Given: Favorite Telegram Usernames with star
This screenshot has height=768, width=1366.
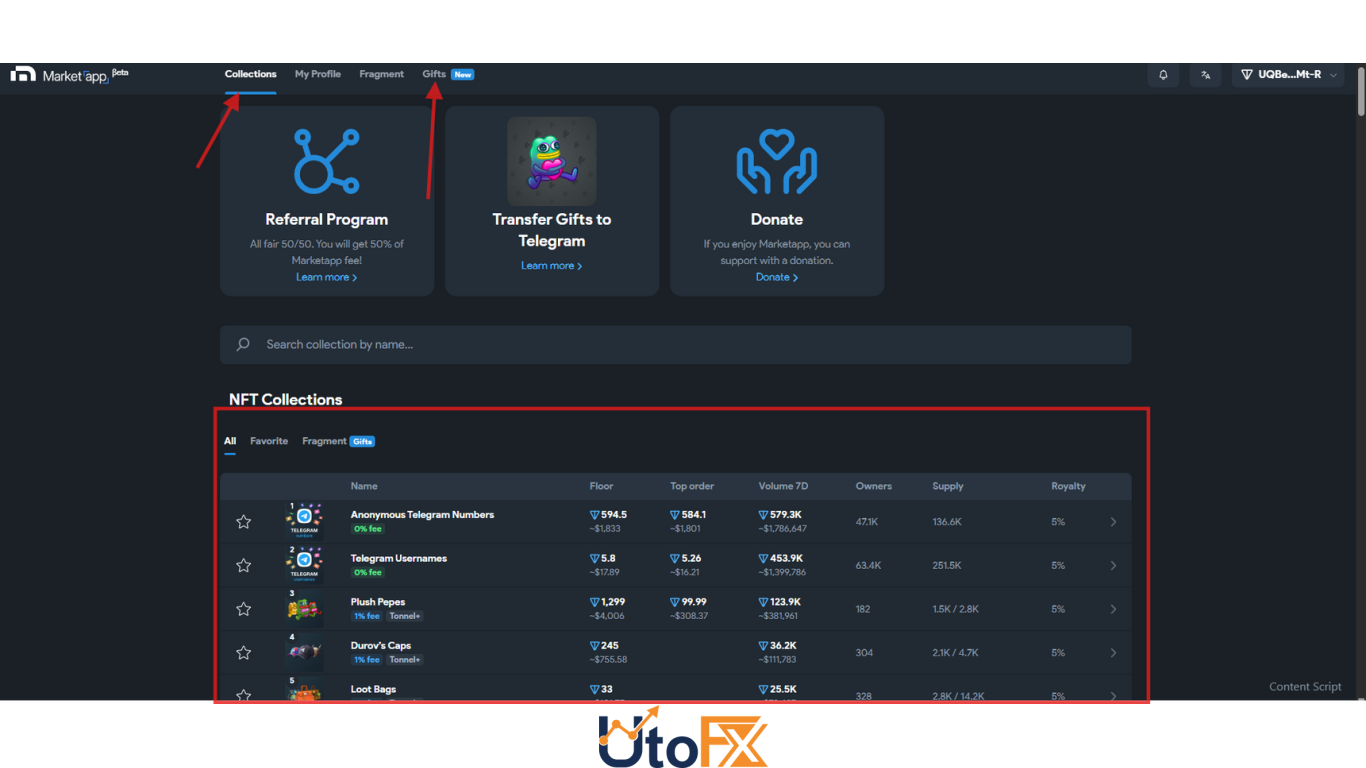Looking at the screenshot, I should (x=243, y=566).
